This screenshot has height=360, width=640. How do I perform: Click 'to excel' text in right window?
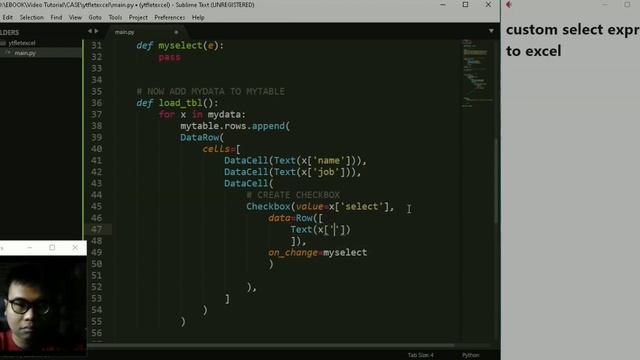click(533, 51)
